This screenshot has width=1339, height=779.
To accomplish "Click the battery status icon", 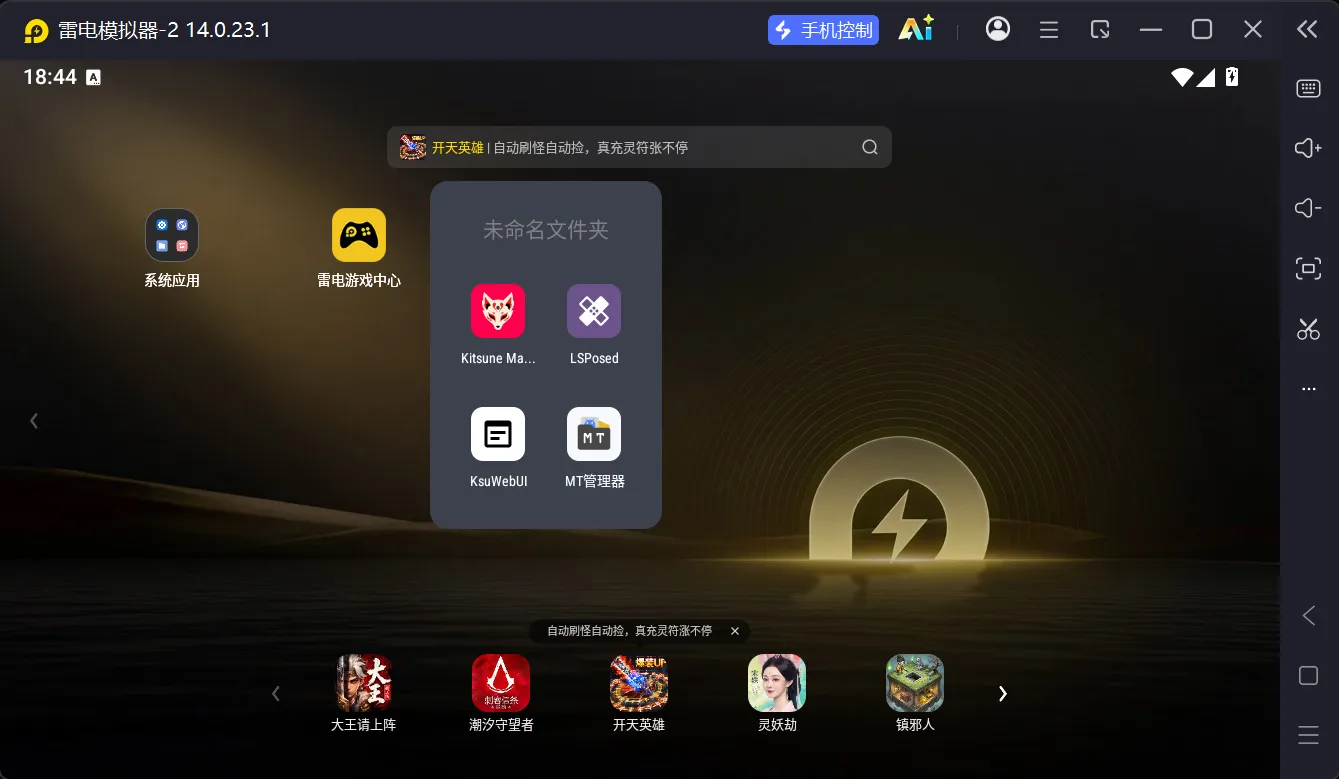I will 1232,77.
